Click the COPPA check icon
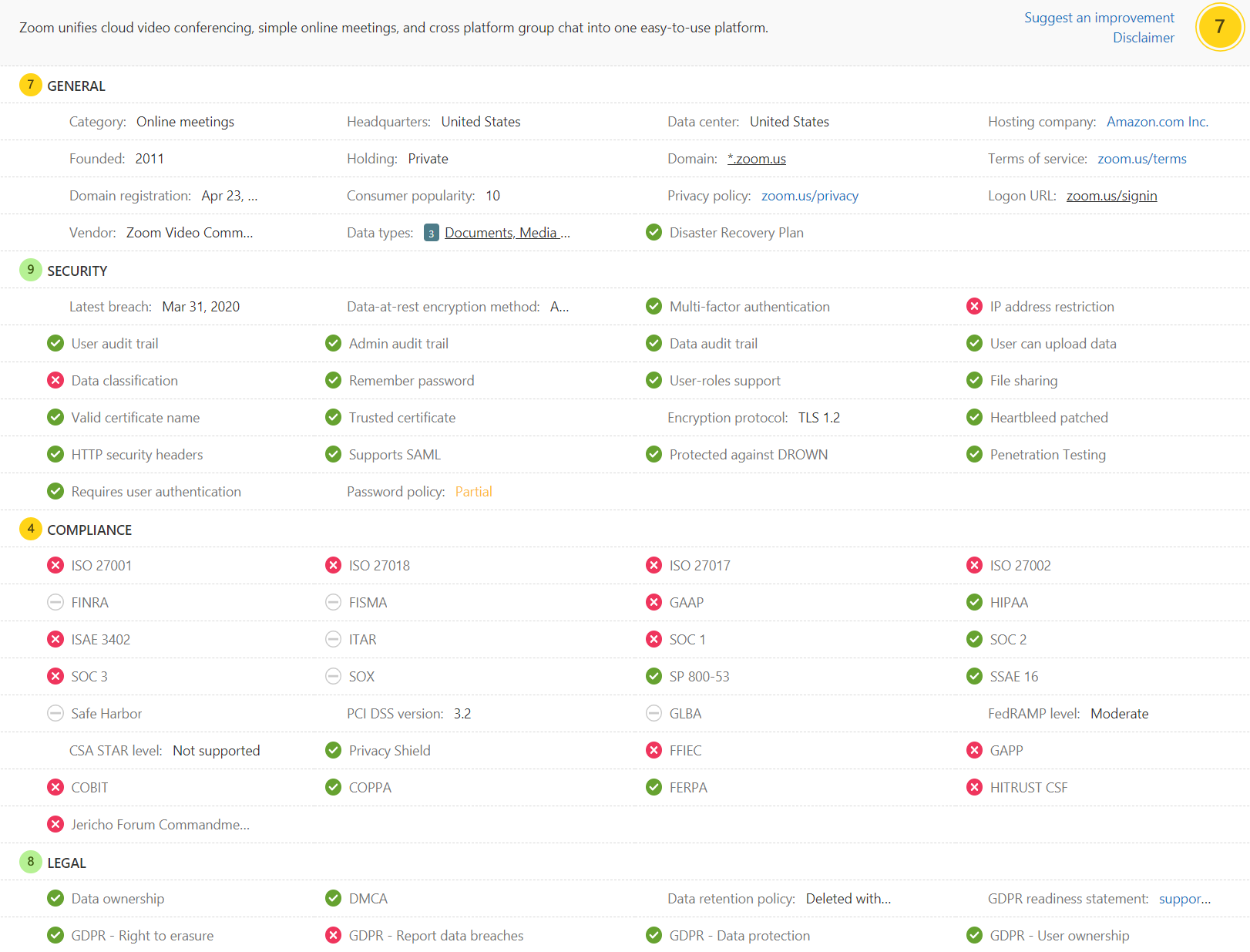Viewport: 1250px width, 952px height. click(x=333, y=787)
